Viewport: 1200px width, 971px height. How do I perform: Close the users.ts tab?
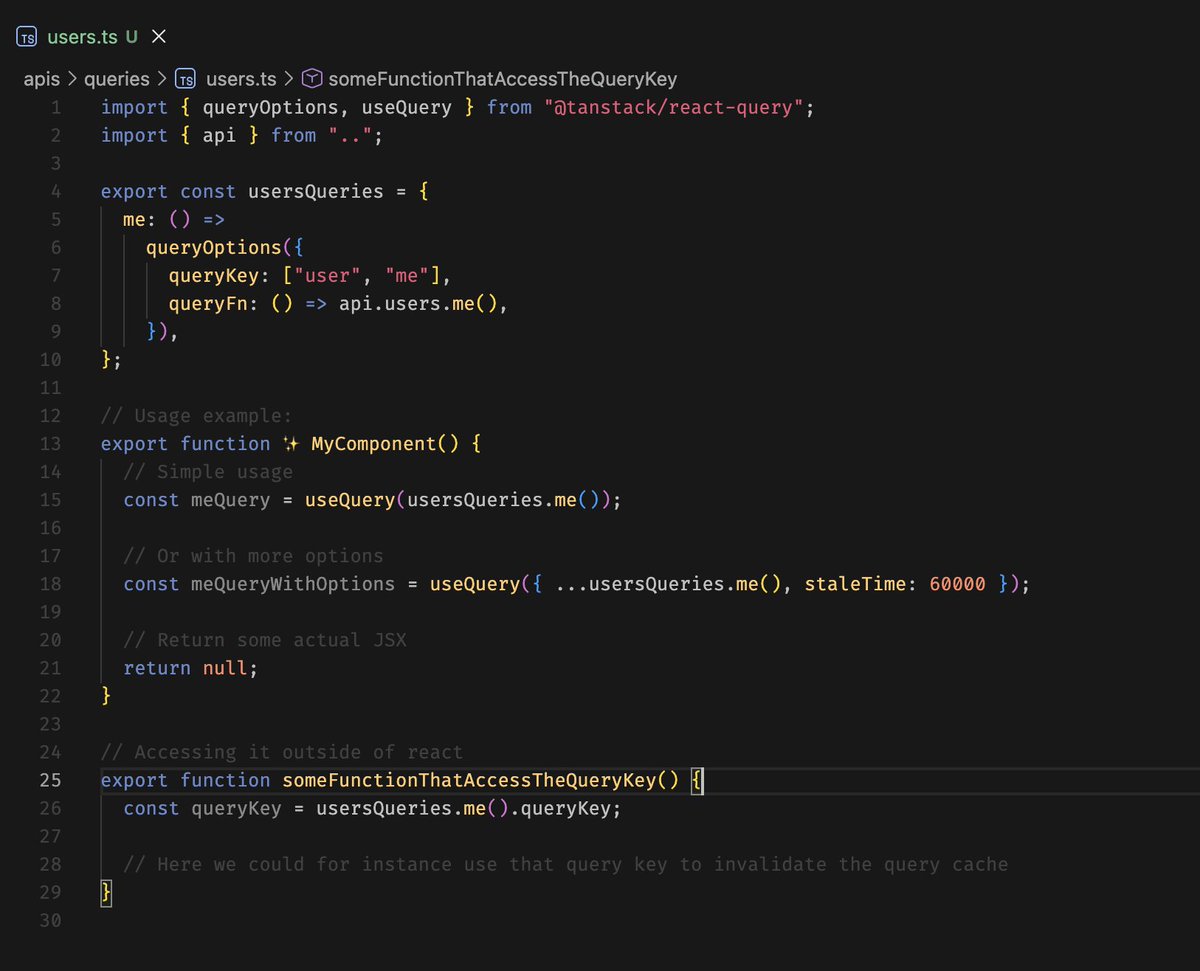click(158, 37)
